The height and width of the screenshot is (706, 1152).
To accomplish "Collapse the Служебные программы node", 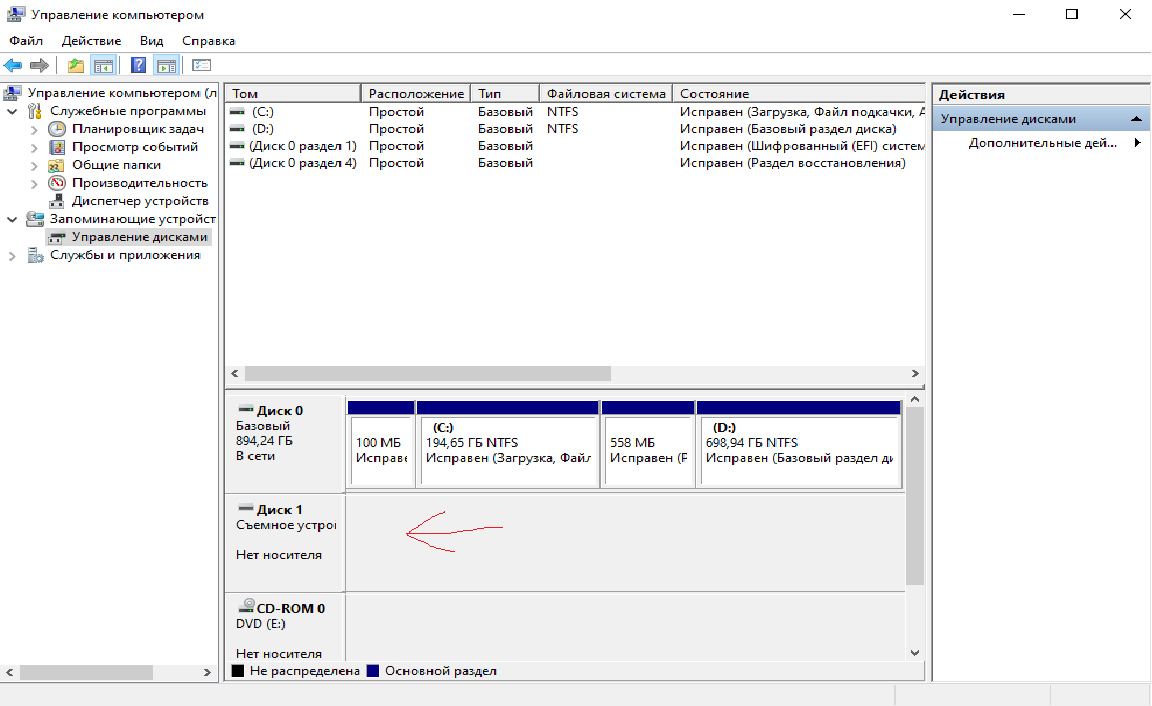I will point(12,111).
